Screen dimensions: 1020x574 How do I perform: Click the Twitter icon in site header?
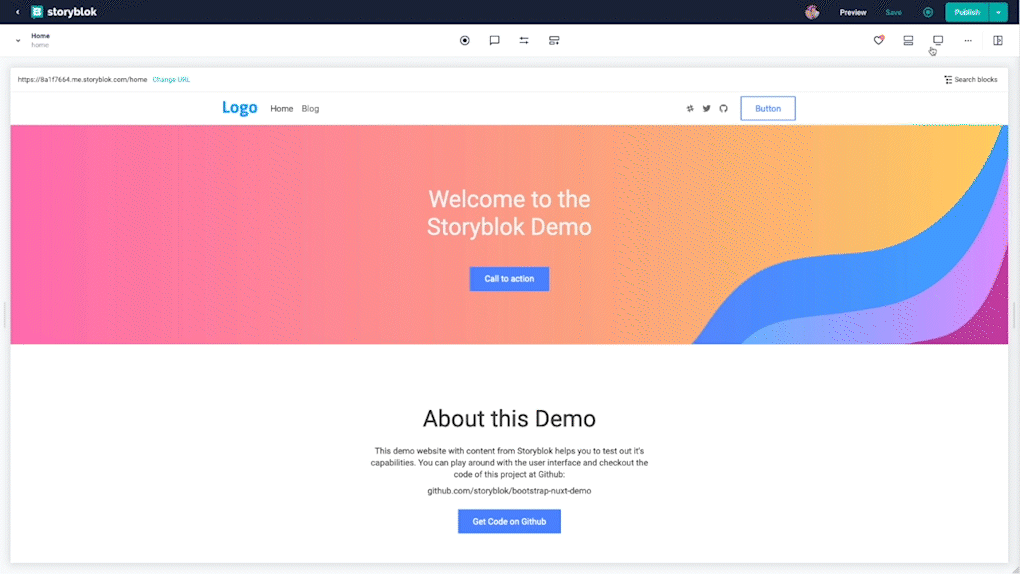click(x=706, y=109)
